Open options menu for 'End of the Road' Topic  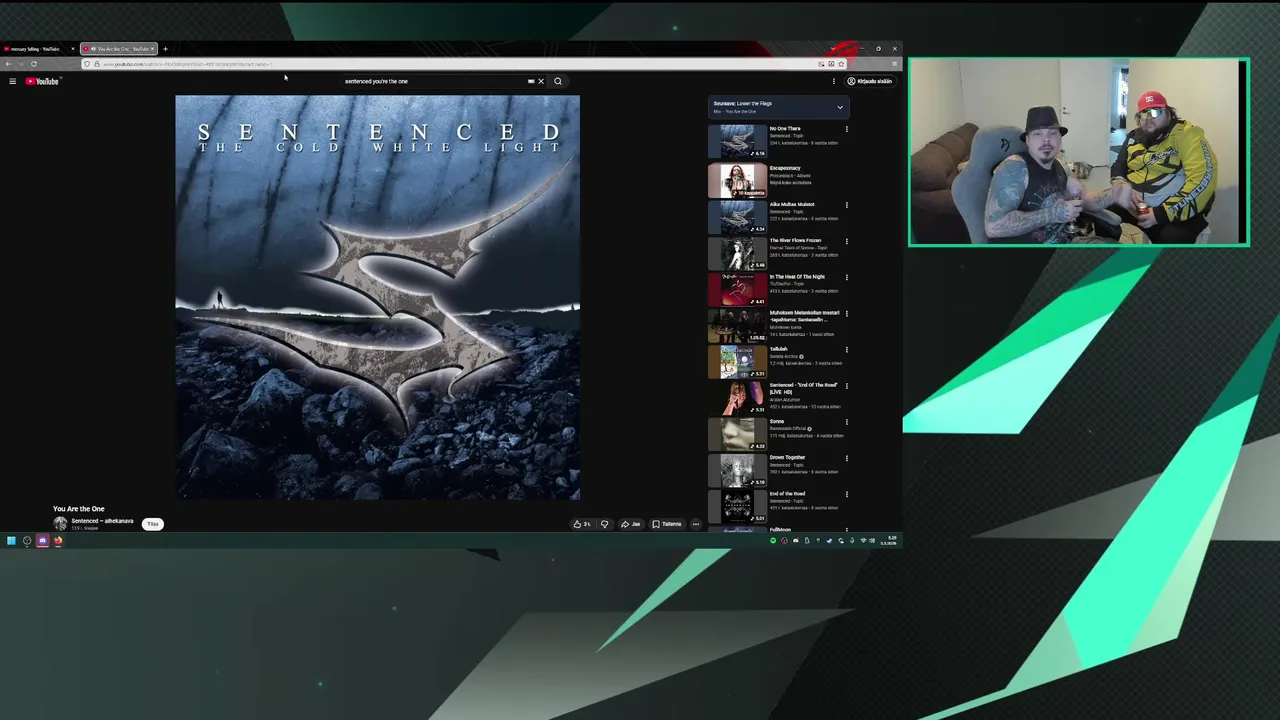point(847,494)
